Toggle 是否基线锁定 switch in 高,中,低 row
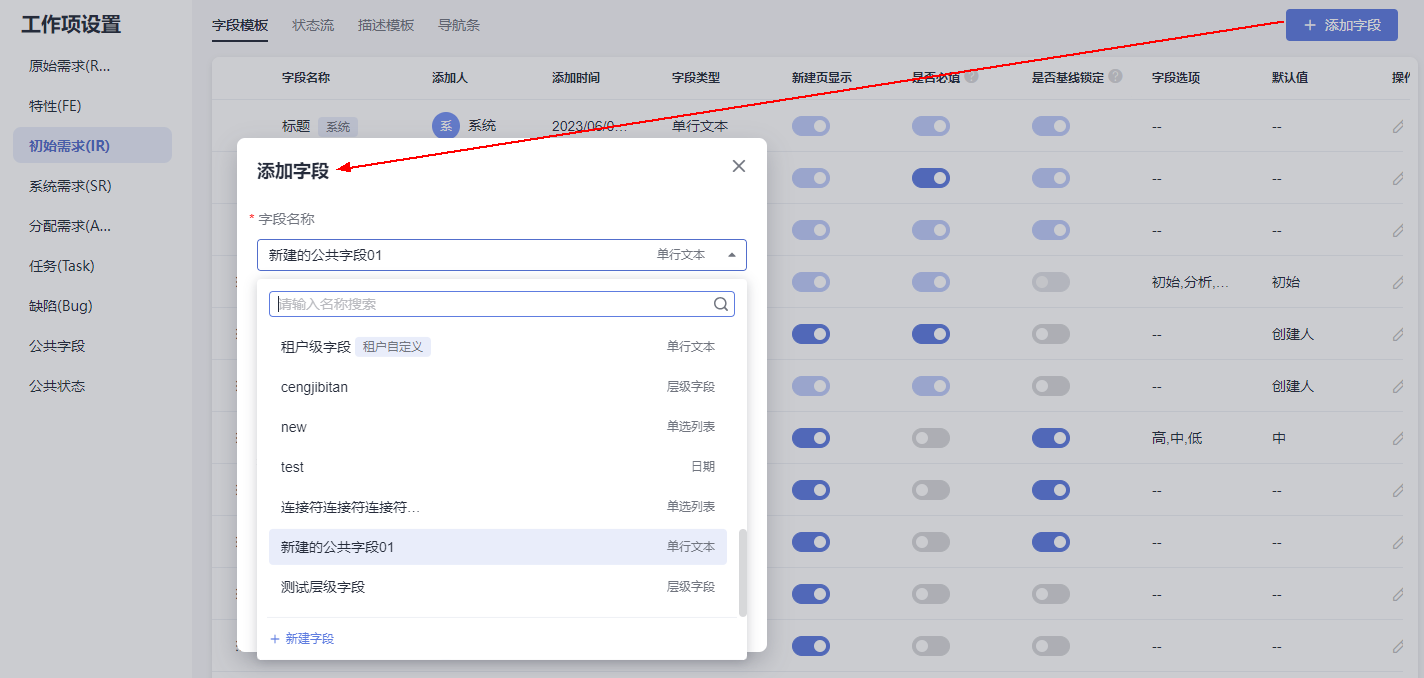 point(1051,438)
